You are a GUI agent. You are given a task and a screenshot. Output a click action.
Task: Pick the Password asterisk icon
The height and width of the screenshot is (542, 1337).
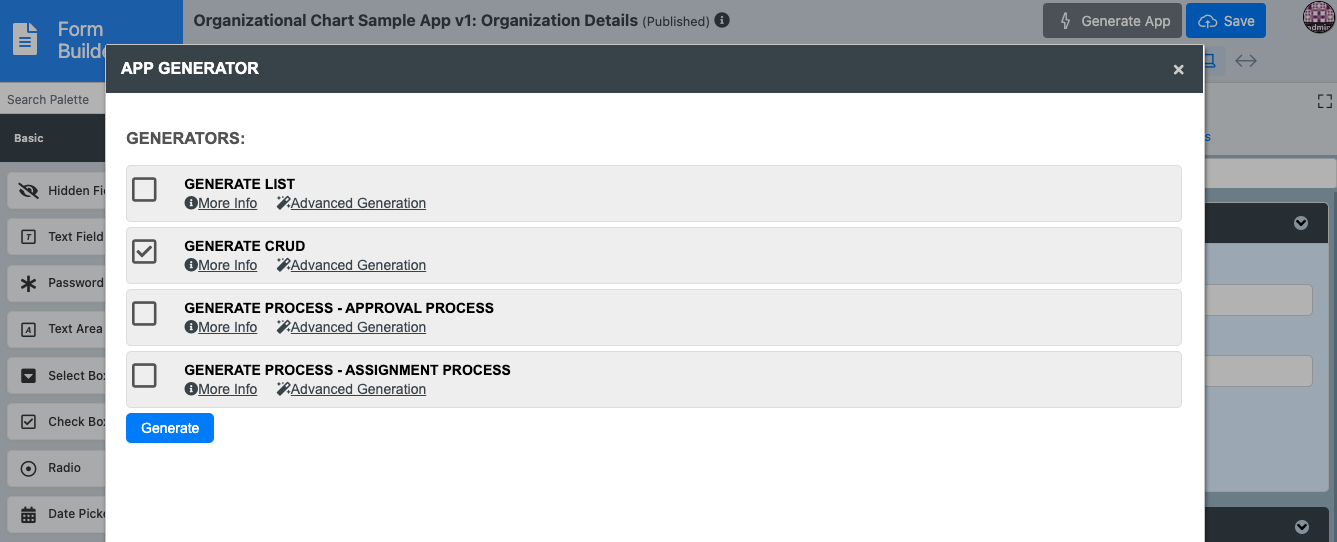(28, 283)
